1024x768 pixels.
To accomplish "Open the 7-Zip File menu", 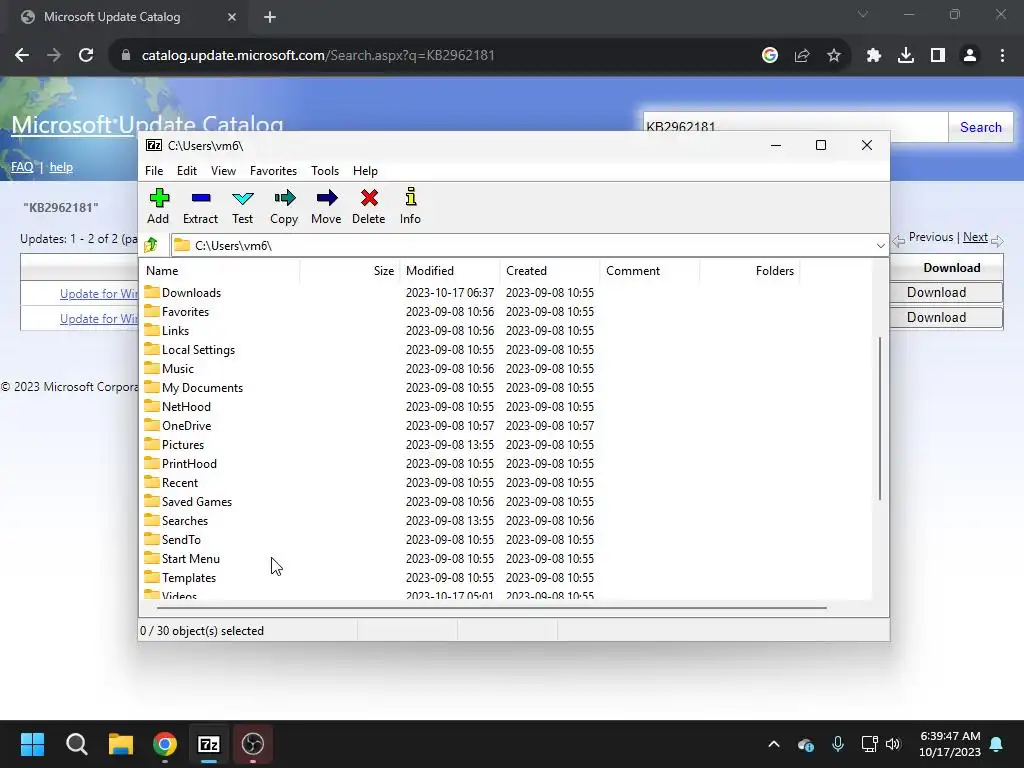I will [154, 170].
